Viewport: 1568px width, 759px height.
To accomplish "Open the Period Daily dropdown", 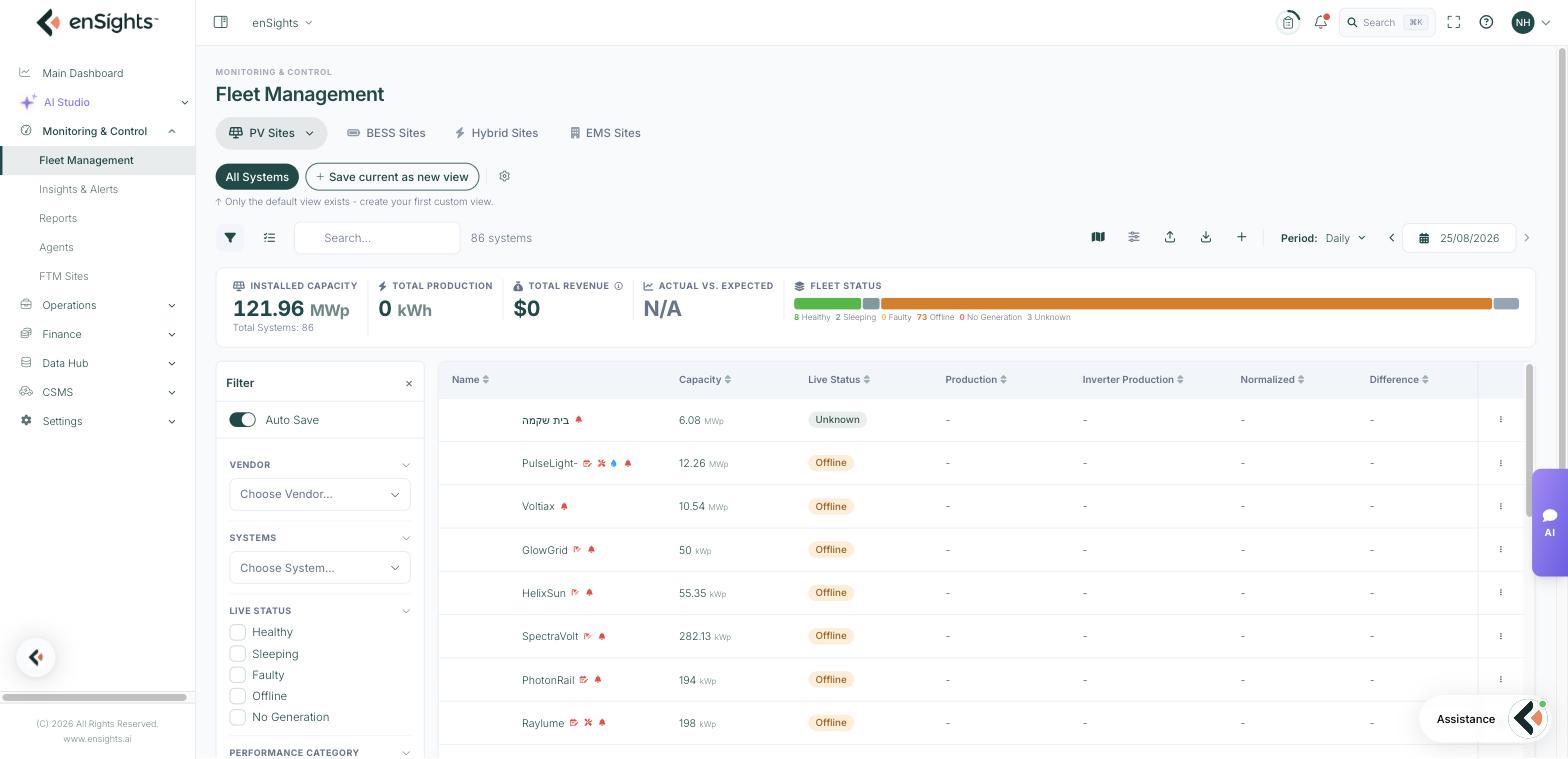I will 1345,238.
